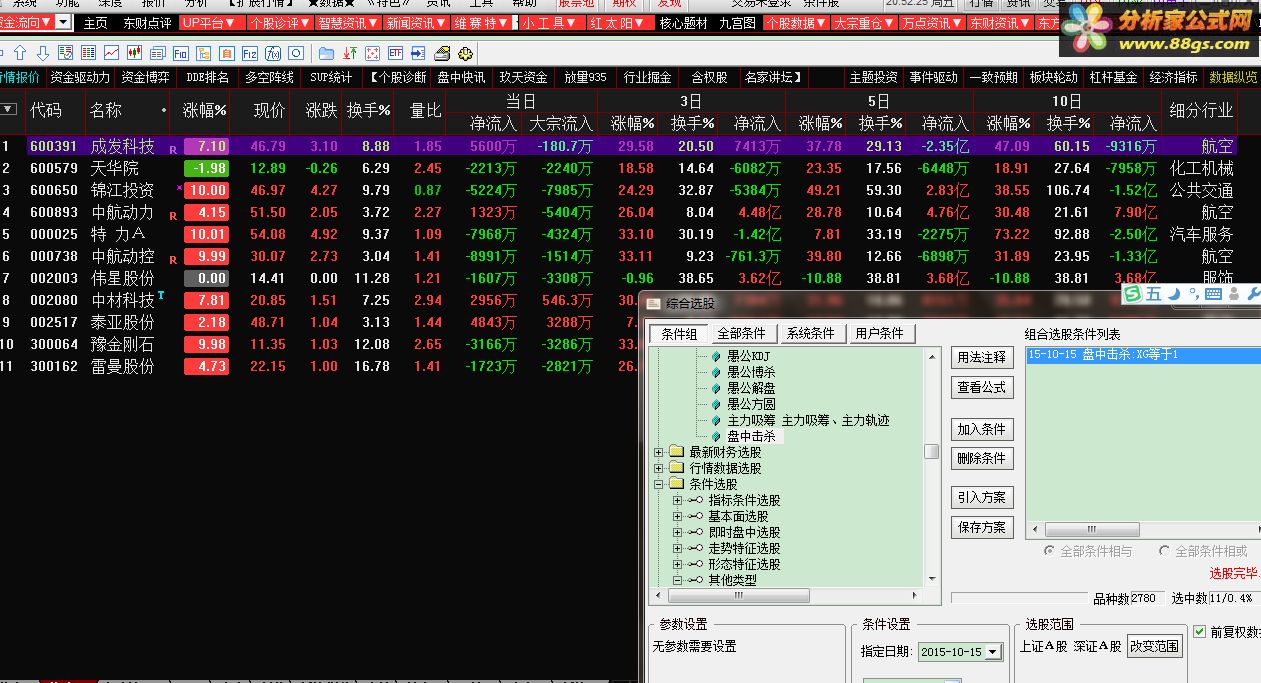Image resolution: width=1261 pixels, height=683 pixels.
Task: Click the up arrow toolbar icon
Action: pos(20,53)
